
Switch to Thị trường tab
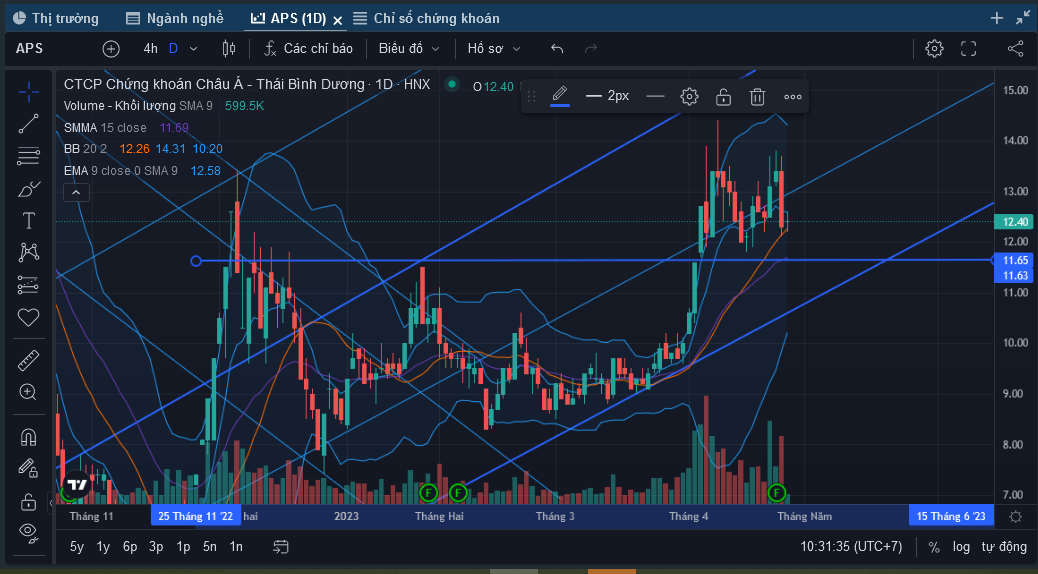(x=56, y=19)
